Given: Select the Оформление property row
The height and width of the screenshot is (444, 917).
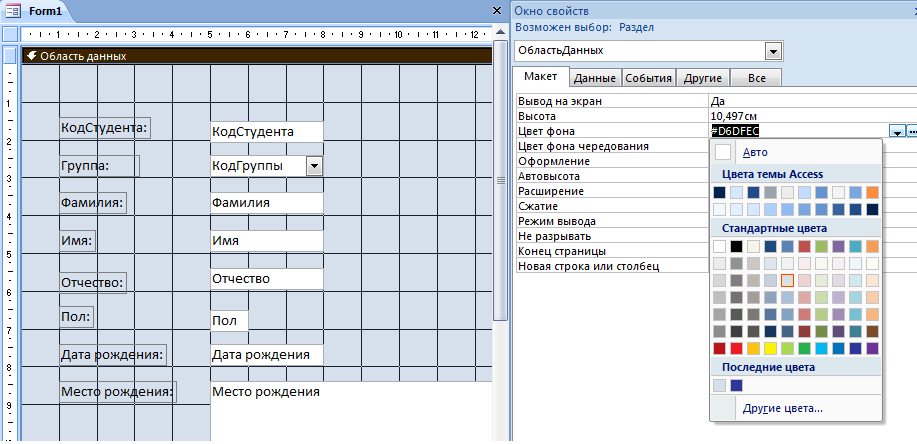Looking at the screenshot, I should [612, 161].
